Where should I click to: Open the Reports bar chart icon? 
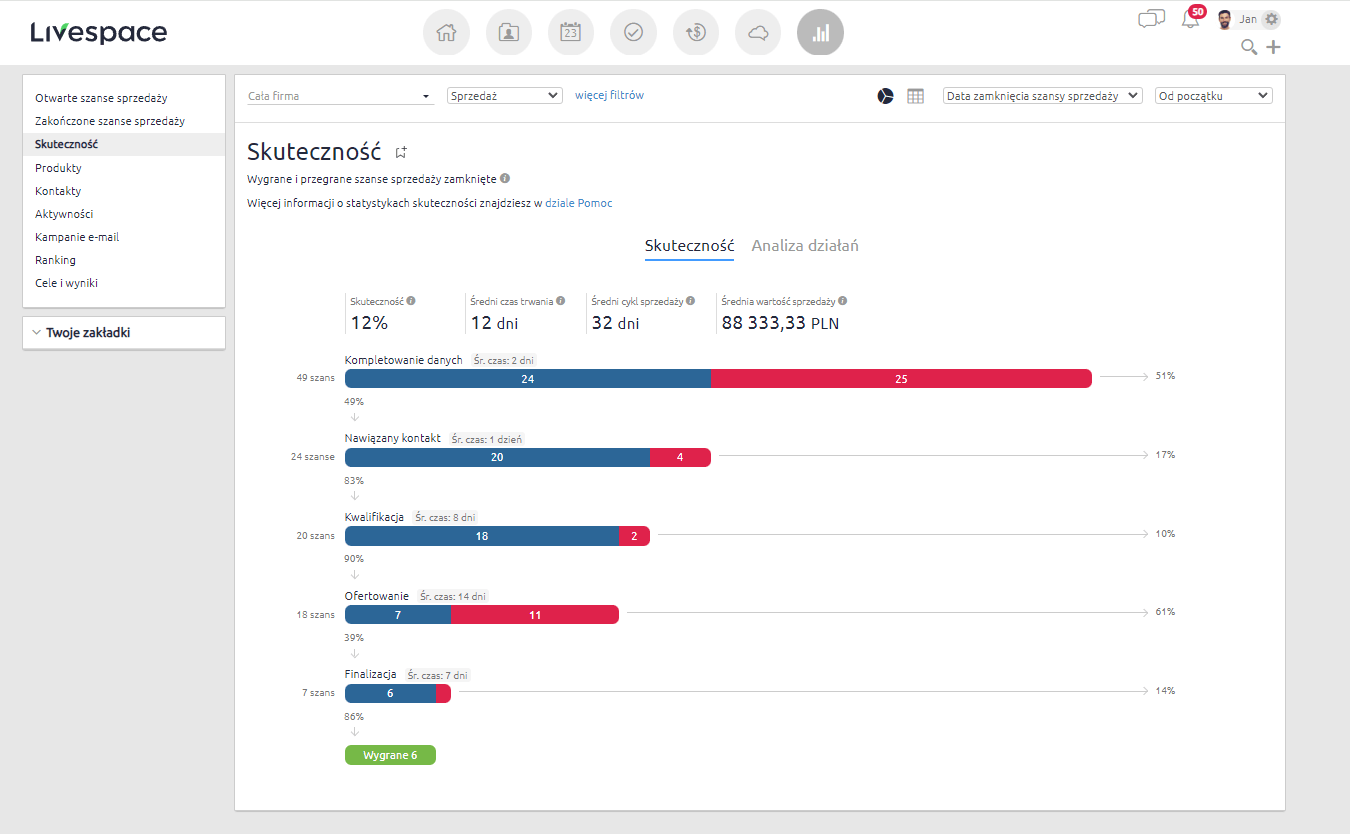[820, 33]
